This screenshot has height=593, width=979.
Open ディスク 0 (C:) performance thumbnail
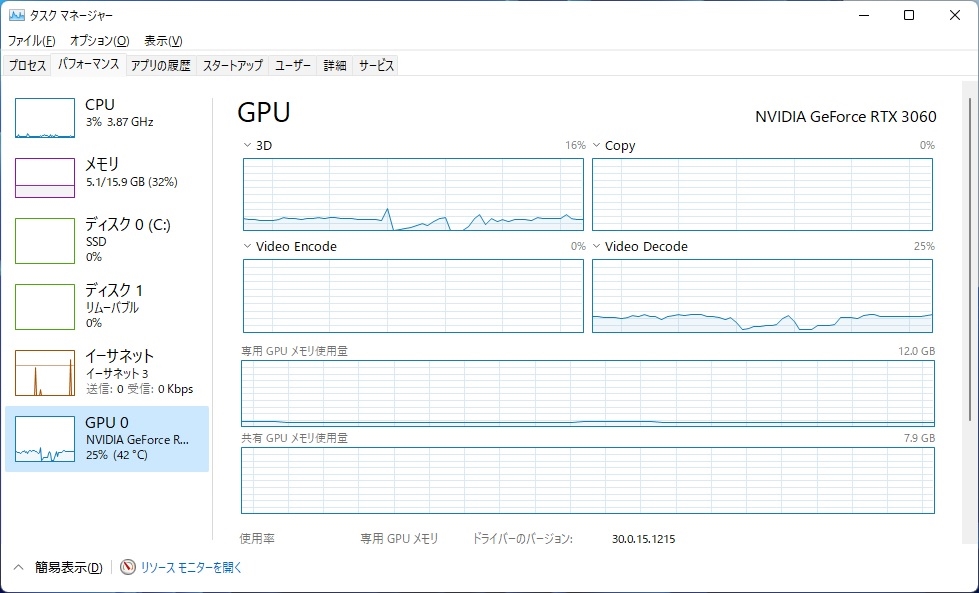(x=45, y=240)
